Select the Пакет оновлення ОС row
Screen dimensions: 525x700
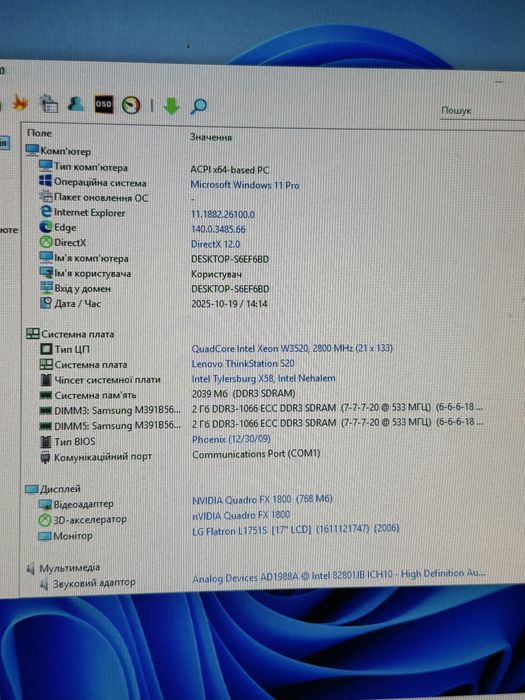[x=94, y=197]
